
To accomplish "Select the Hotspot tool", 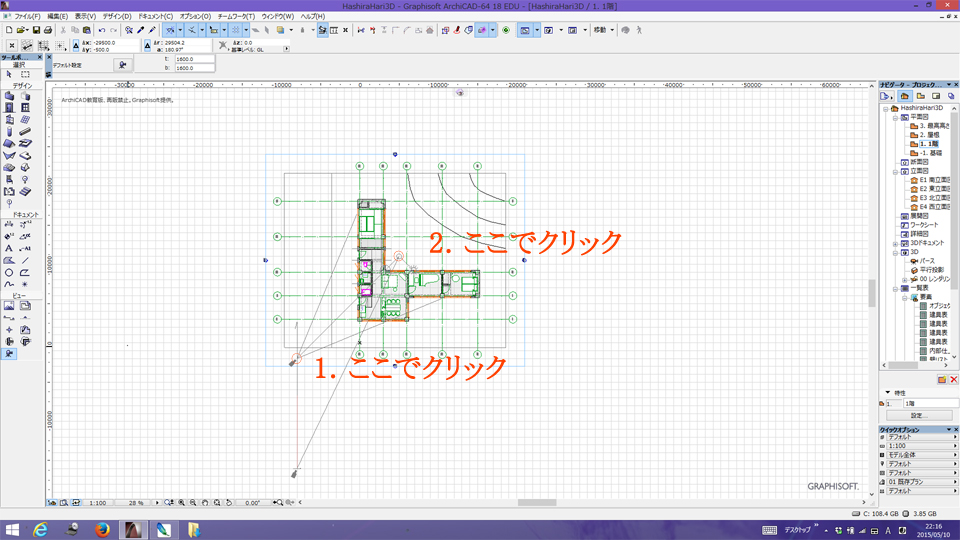I will [25, 285].
